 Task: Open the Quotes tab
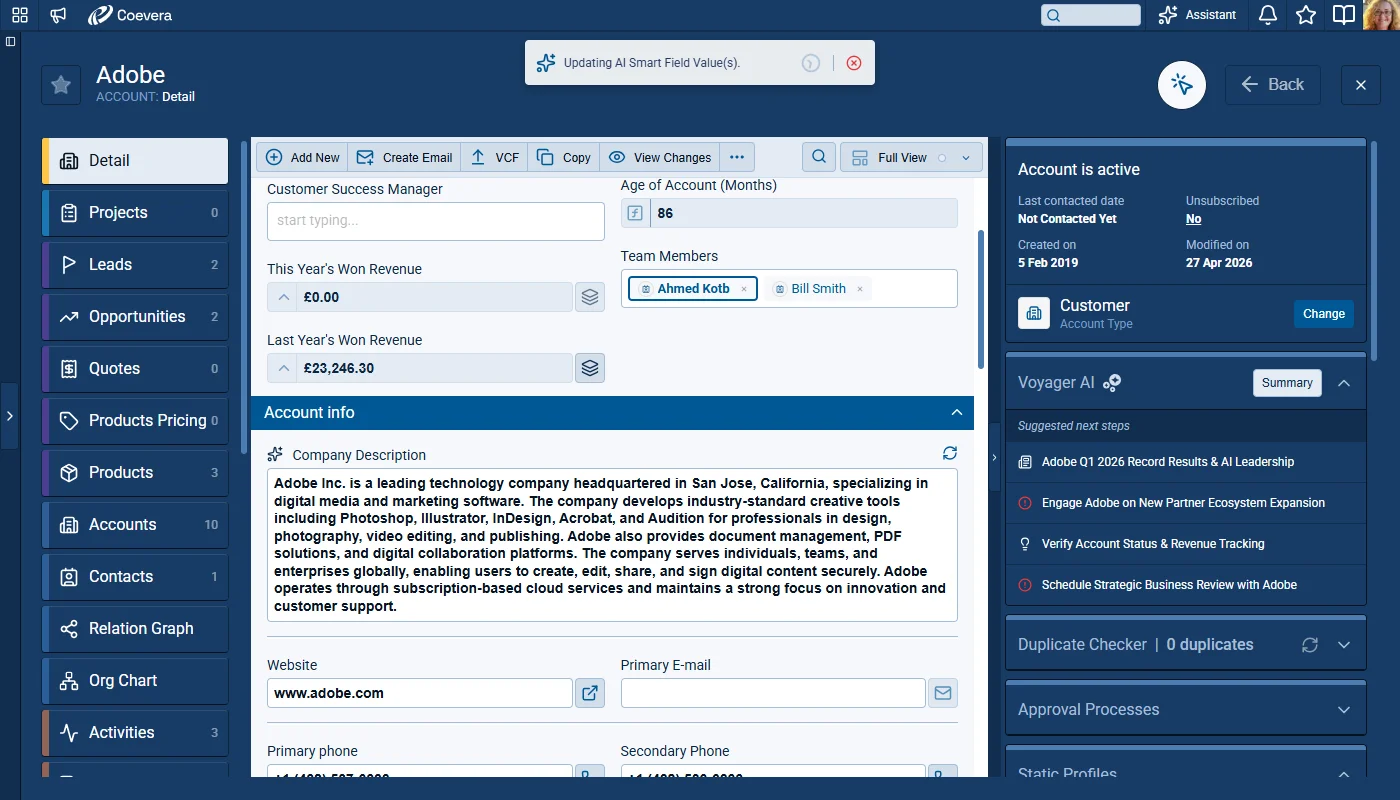135,369
